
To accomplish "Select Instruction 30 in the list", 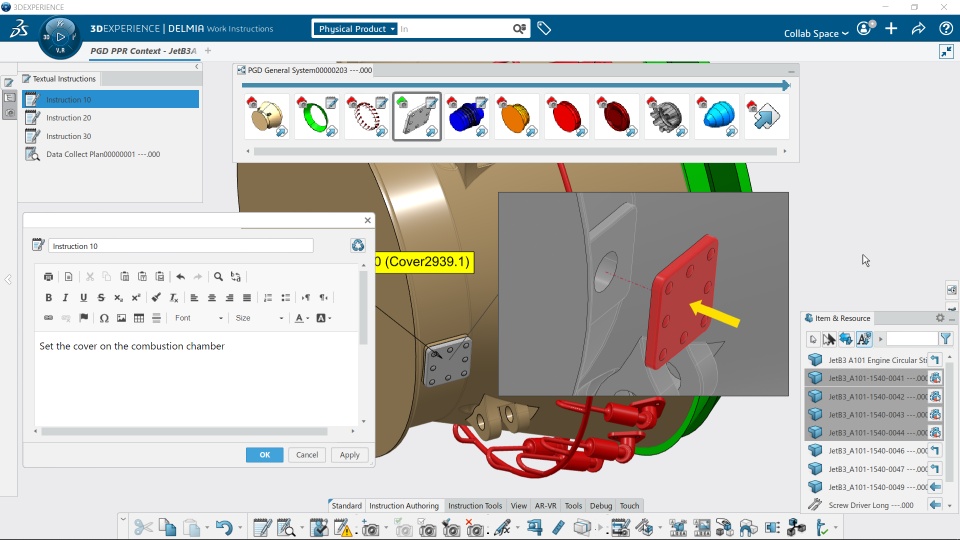I will coord(111,136).
